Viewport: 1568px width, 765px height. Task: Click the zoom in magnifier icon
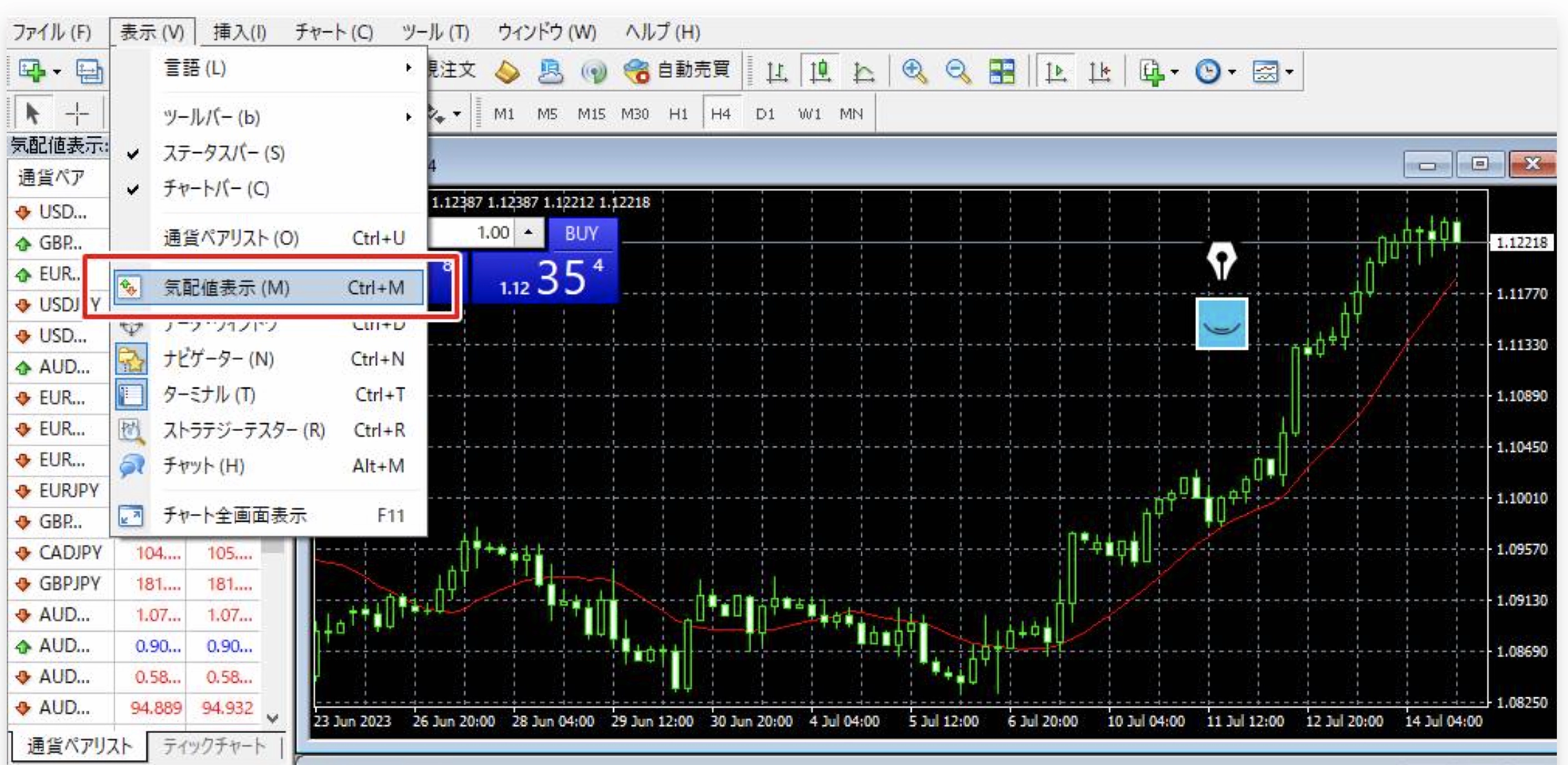(914, 72)
